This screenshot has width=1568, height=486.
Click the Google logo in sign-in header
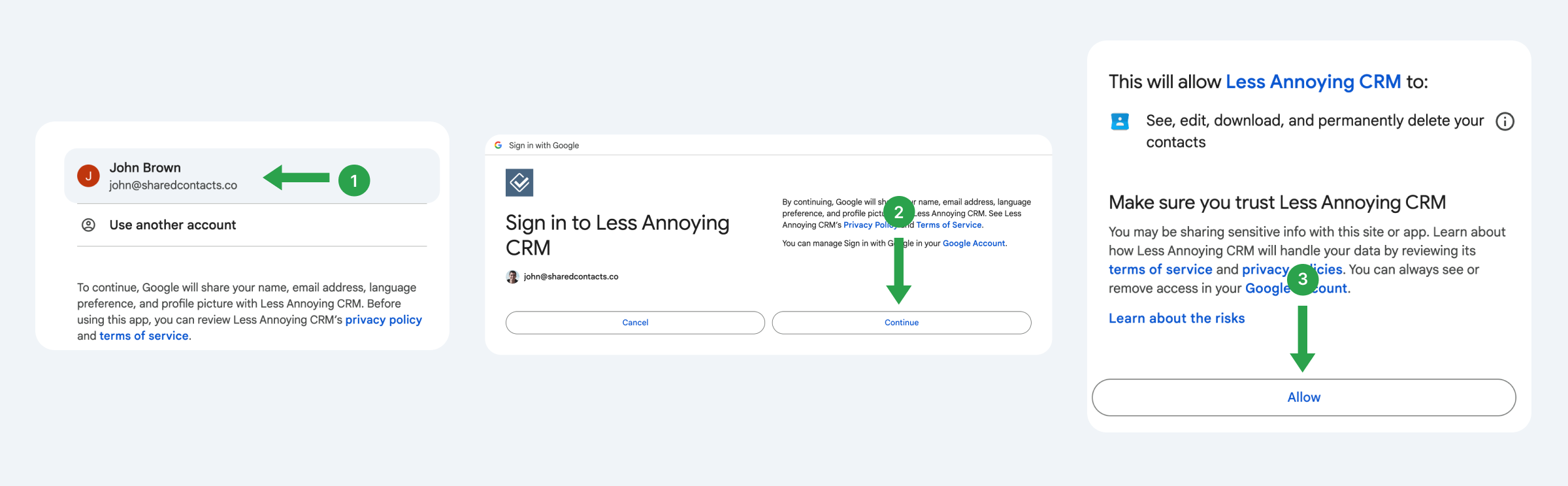[x=498, y=145]
